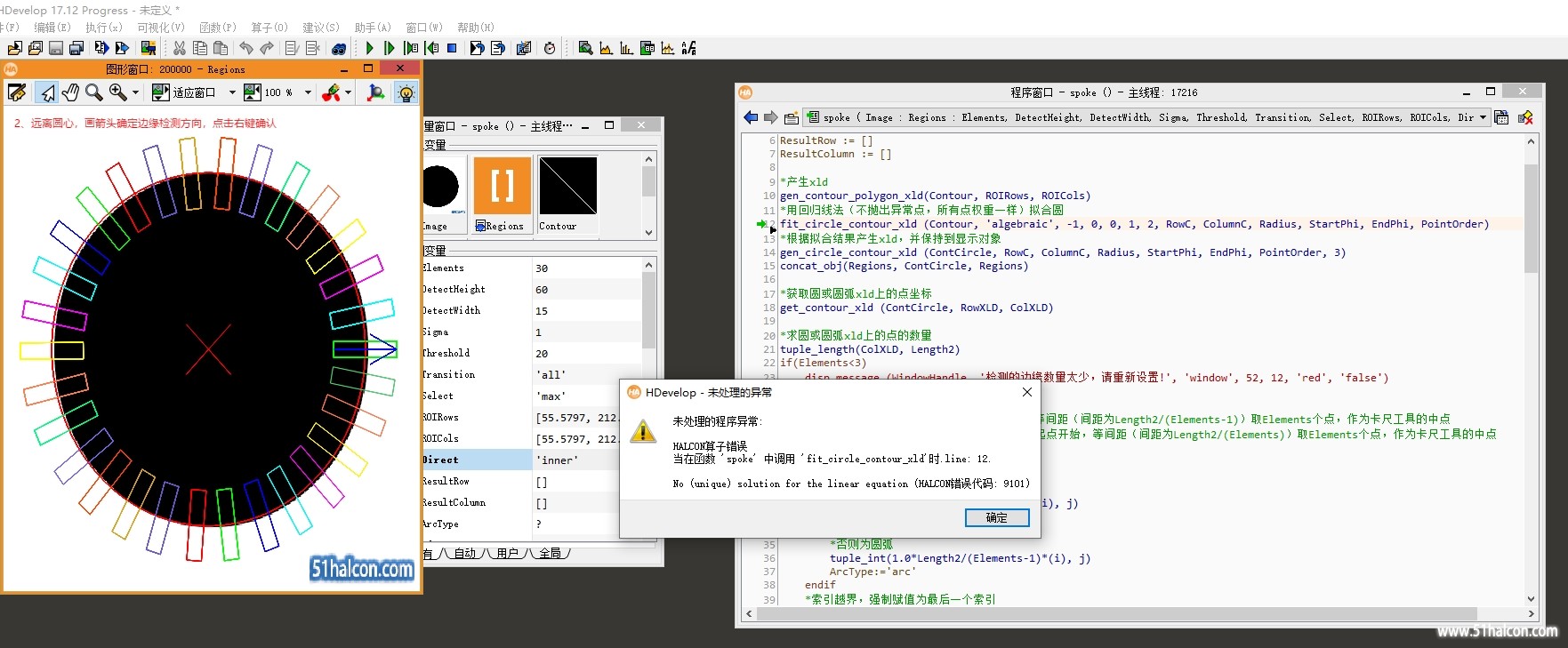Open the 100 % image size dropdown
1568x648 pixels.
[308, 92]
